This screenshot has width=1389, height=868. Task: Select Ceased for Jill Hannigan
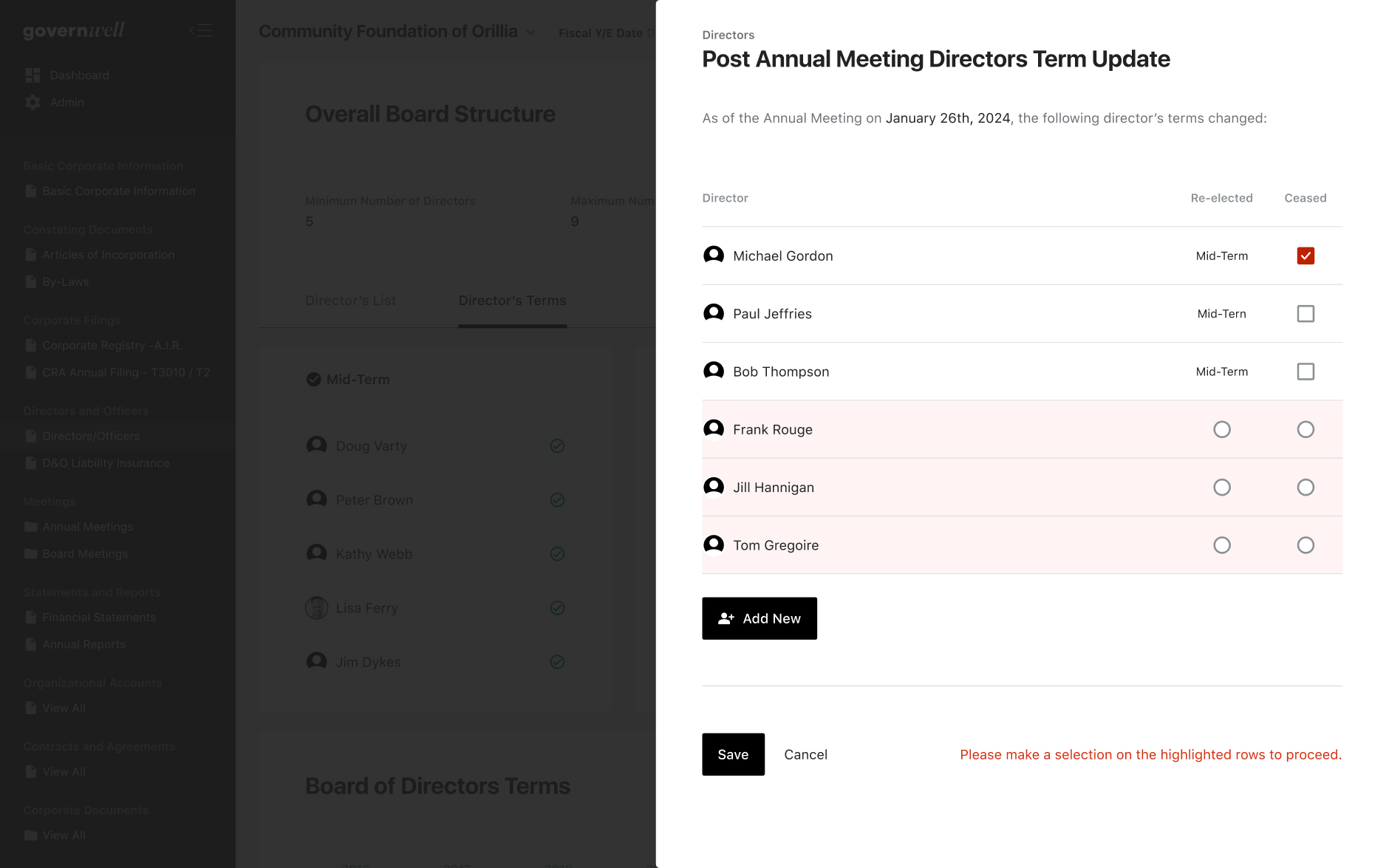coord(1305,488)
